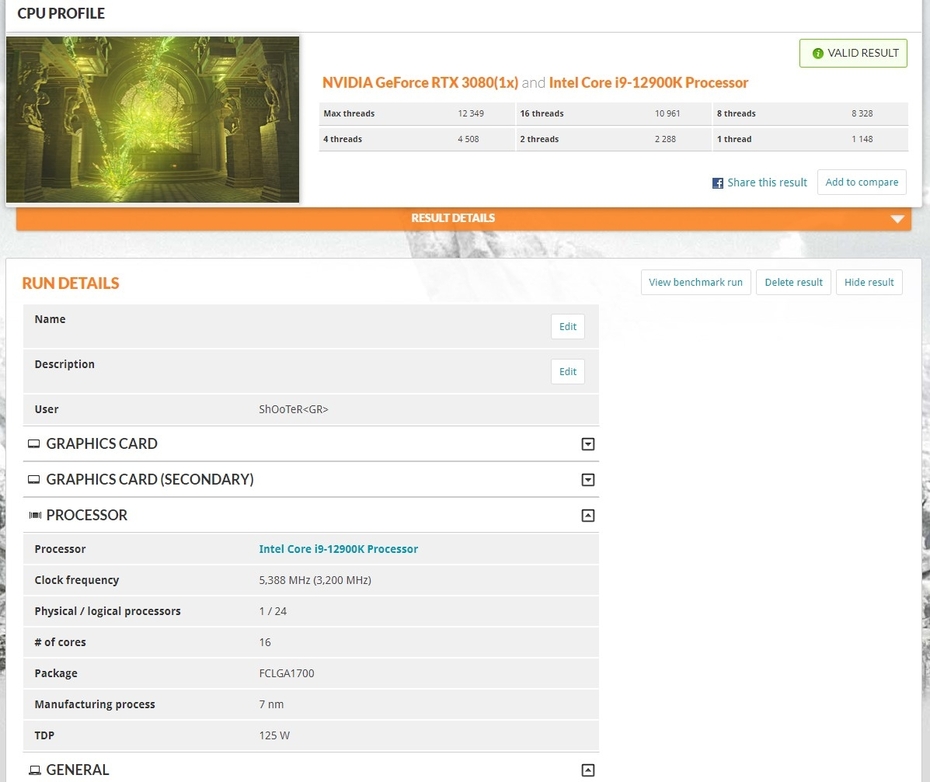Click the Manufacturing process label
Screen dimensions: 930x782
(94, 704)
